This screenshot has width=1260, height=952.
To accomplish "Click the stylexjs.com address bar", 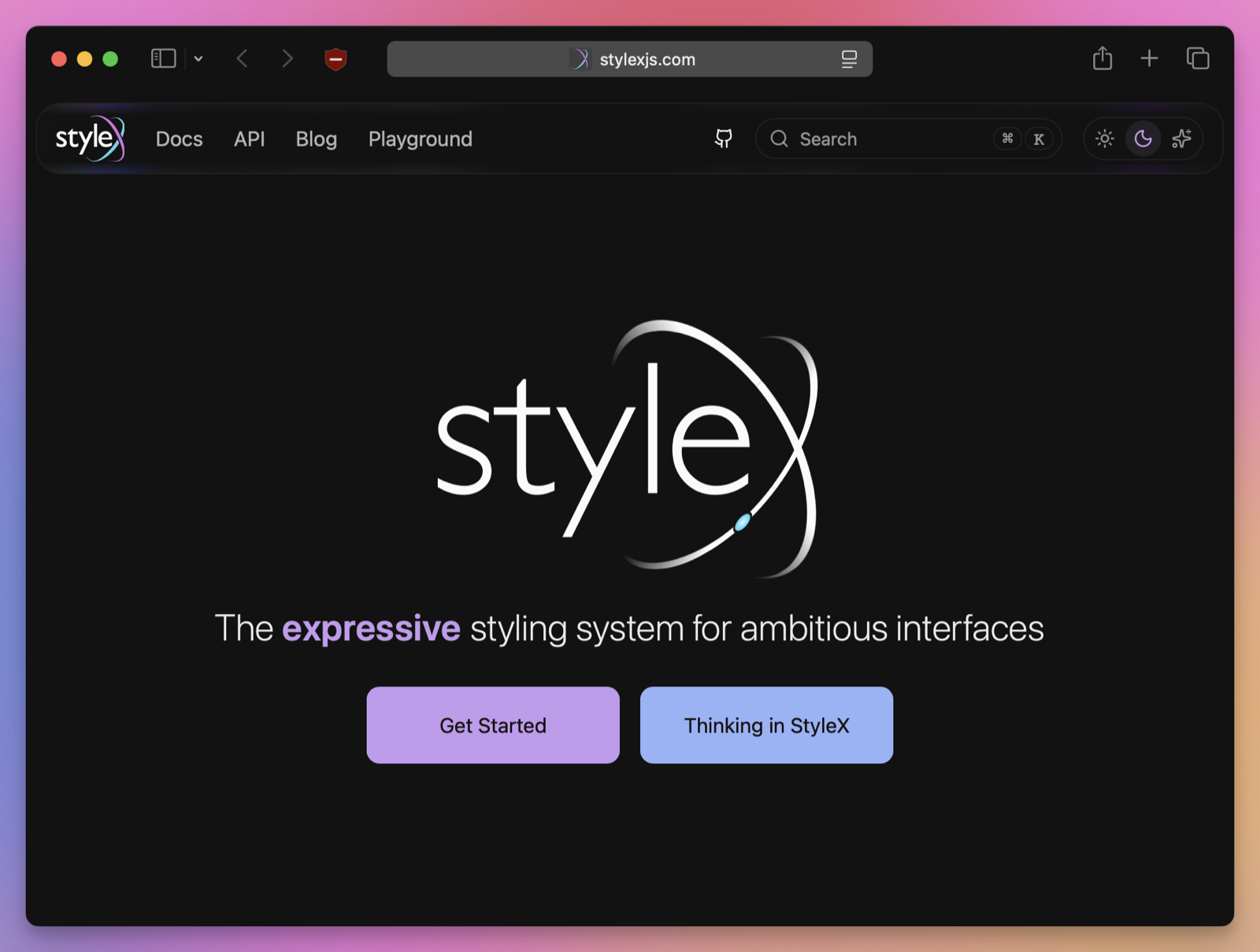I will point(629,59).
